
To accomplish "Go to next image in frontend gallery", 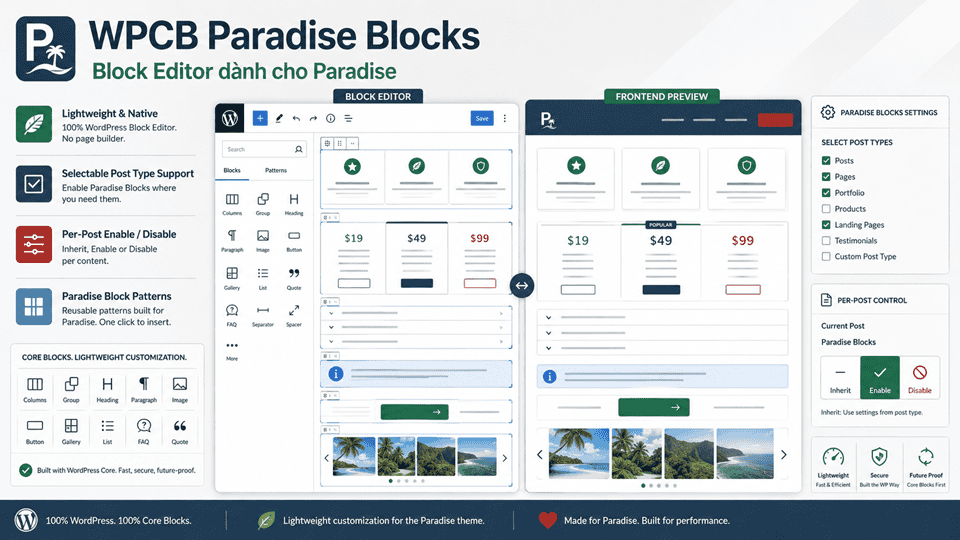I will (x=784, y=454).
